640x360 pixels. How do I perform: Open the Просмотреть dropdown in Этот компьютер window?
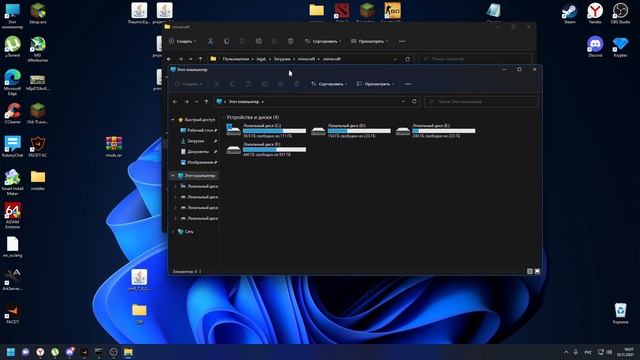[376, 84]
